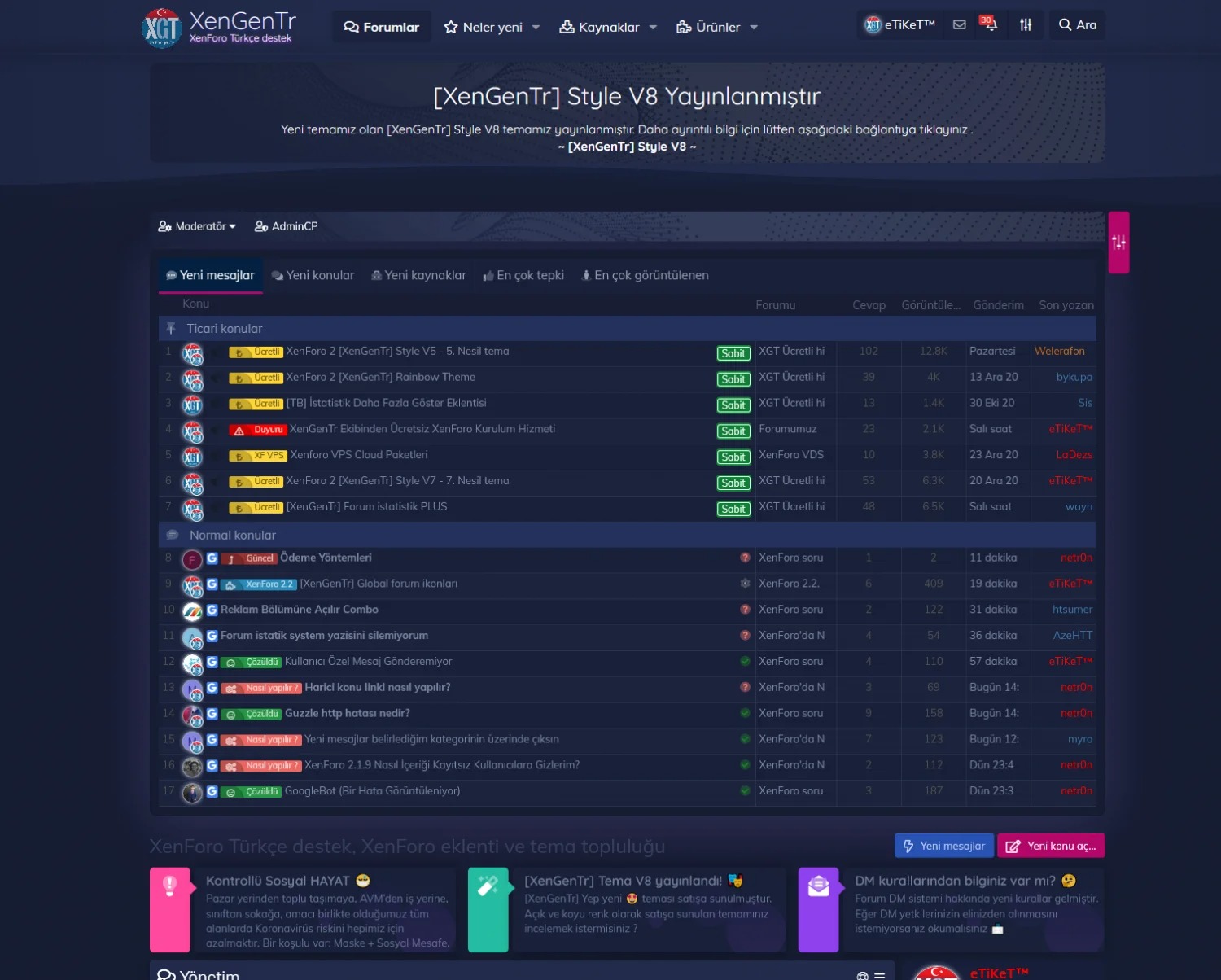Click solved checkmark on Guzzle http hatası row
This screenshot has height=980, width=1221.
point(745,714)
